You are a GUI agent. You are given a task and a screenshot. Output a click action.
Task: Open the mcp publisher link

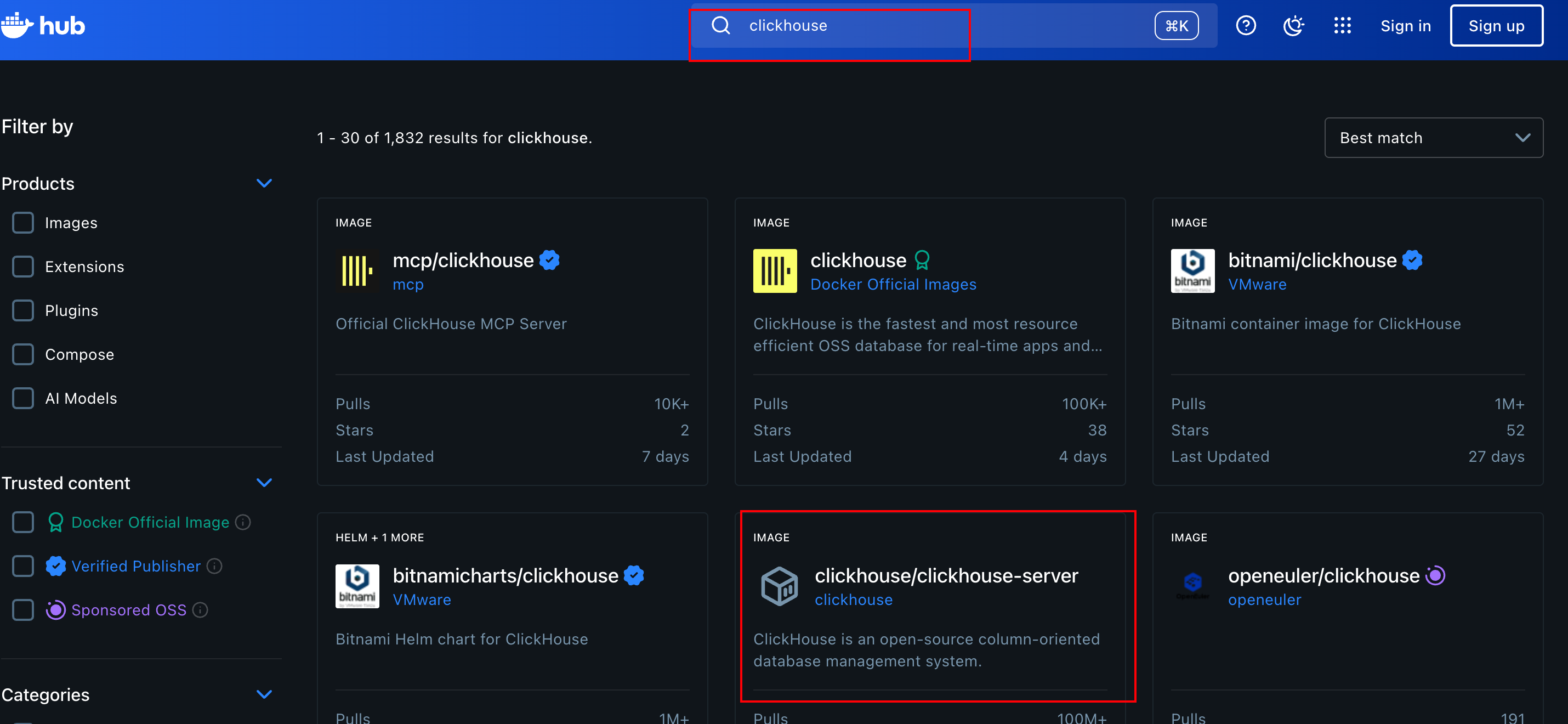(x=408, y=284)
